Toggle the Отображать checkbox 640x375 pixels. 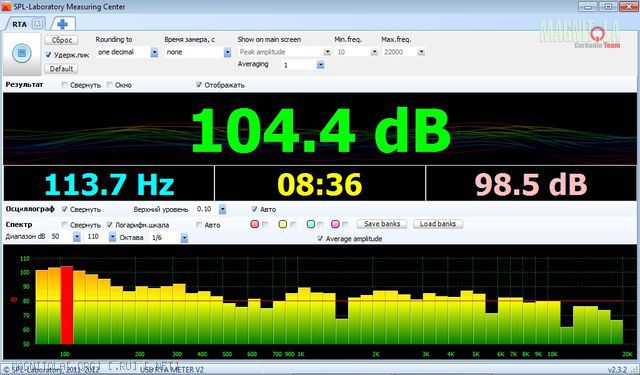(x=199, y=84)
